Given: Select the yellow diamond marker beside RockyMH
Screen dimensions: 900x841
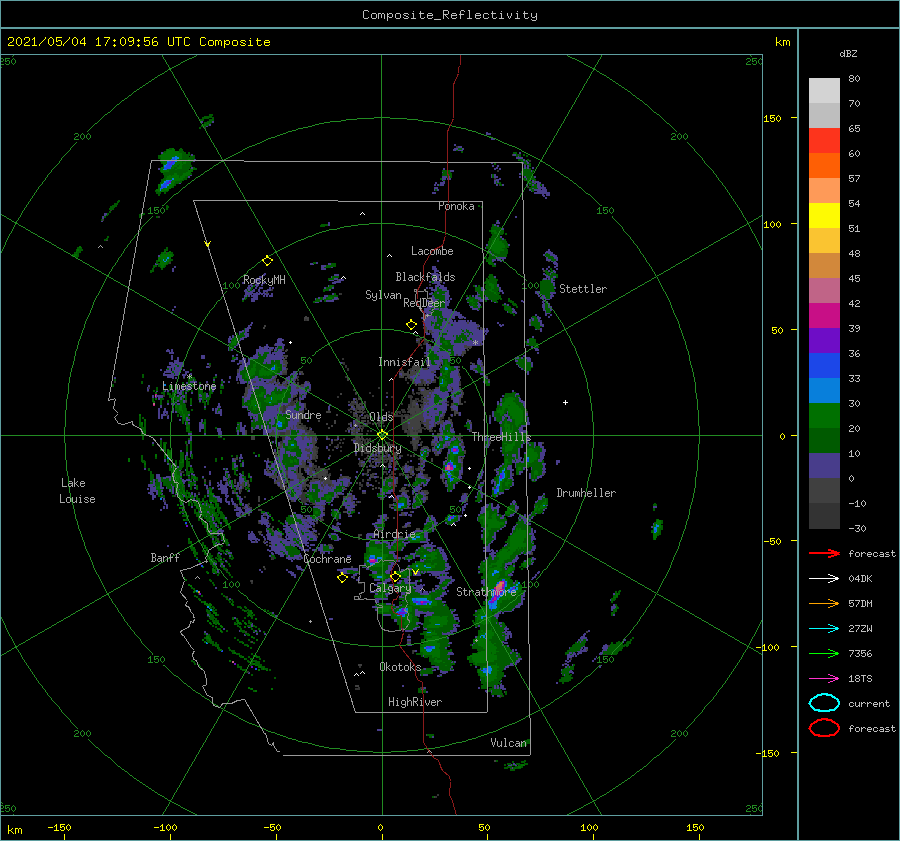Looking at the screenshot, I should (267, 261).
